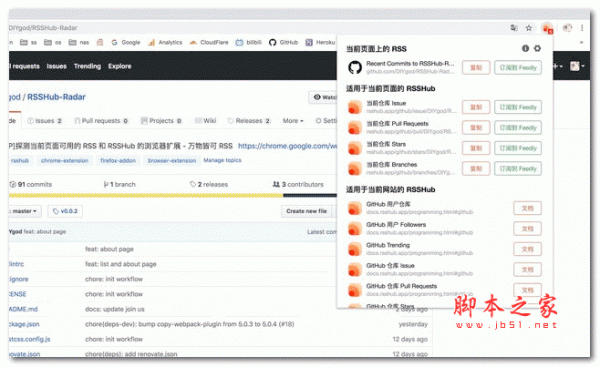Screen dimensions: 600x367
Task: Open the nas bookmarks folder
Action: (79, 42)
